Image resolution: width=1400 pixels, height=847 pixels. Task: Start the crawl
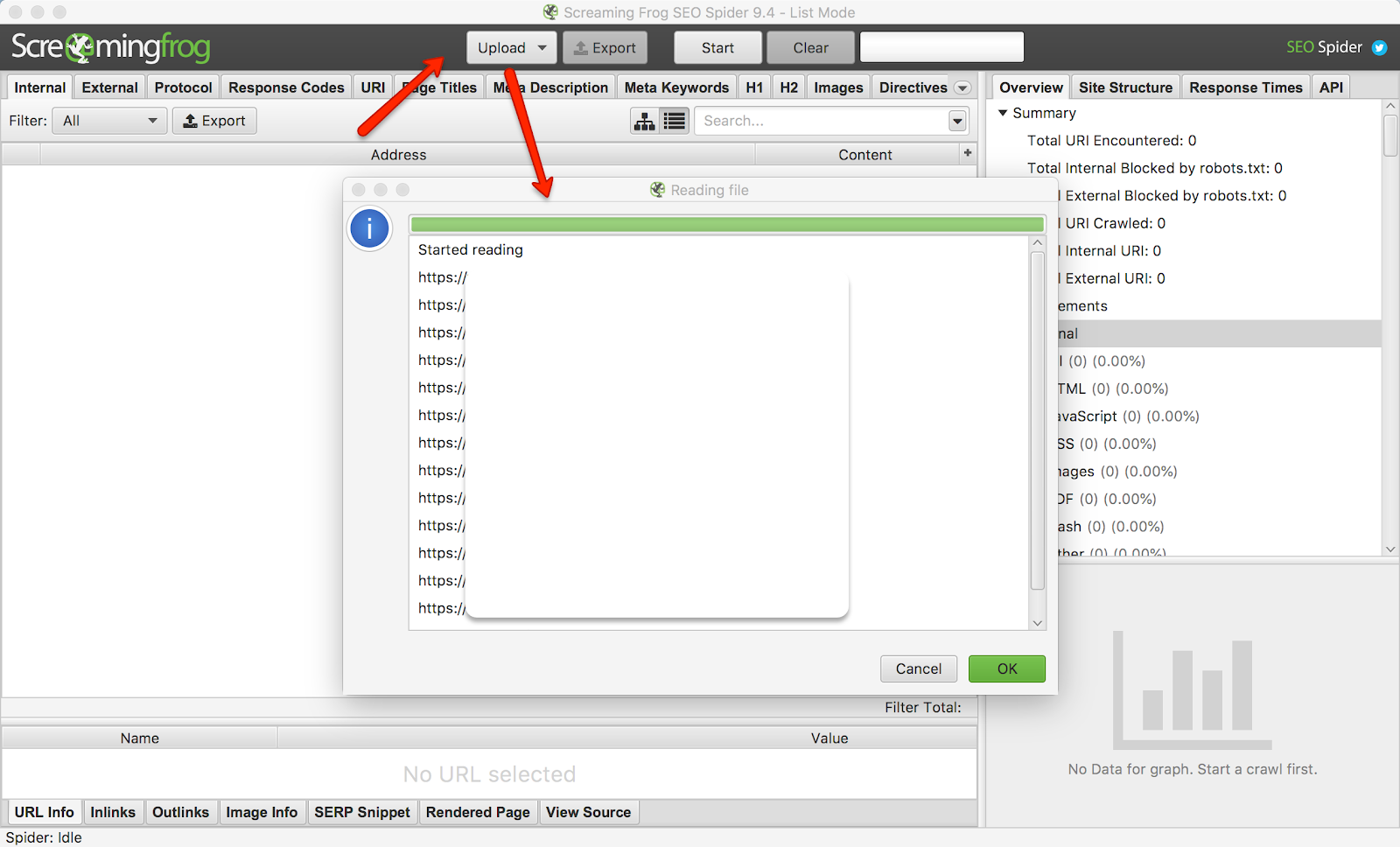pos(717,48)
